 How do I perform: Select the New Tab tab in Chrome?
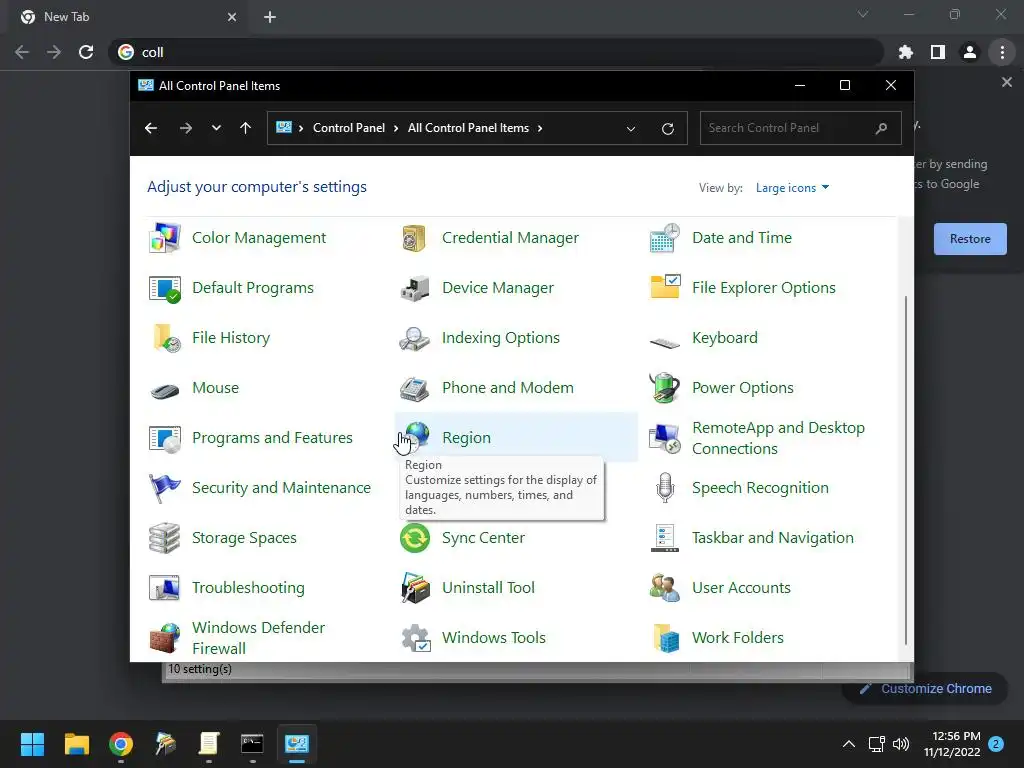tap(128, 18)
